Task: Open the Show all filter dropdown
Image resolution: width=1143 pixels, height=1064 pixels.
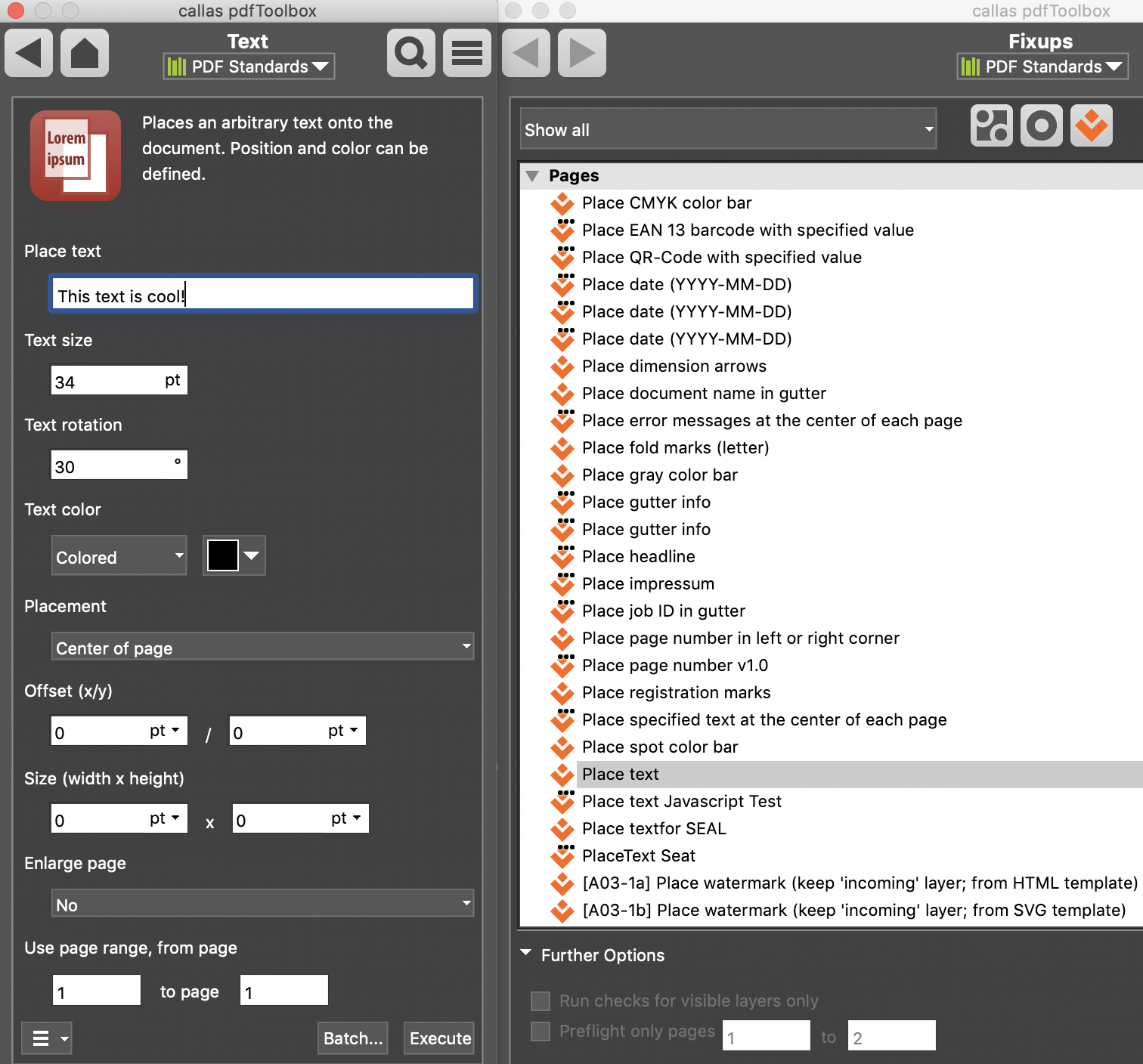Action: point(728,128)
